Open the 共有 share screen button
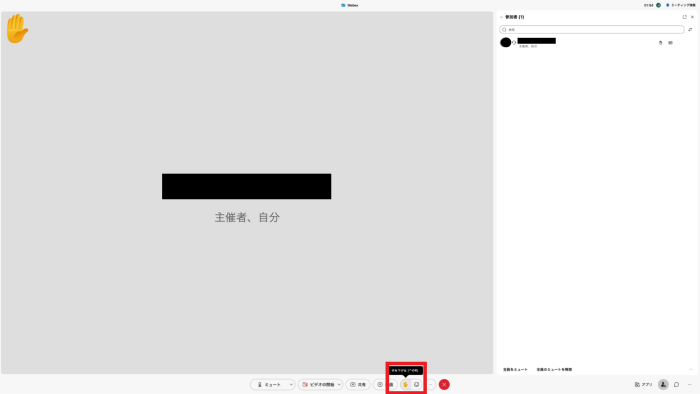Screen dimensions: 700x394 (358, 385)
